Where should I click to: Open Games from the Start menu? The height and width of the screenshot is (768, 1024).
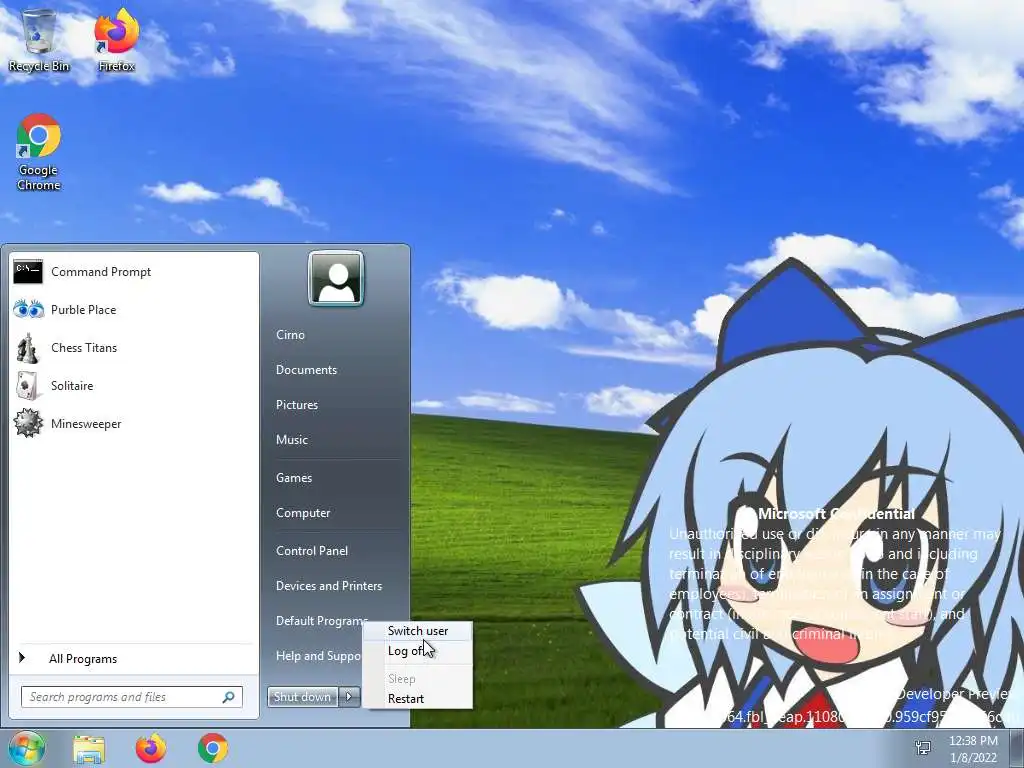(294, 477)
